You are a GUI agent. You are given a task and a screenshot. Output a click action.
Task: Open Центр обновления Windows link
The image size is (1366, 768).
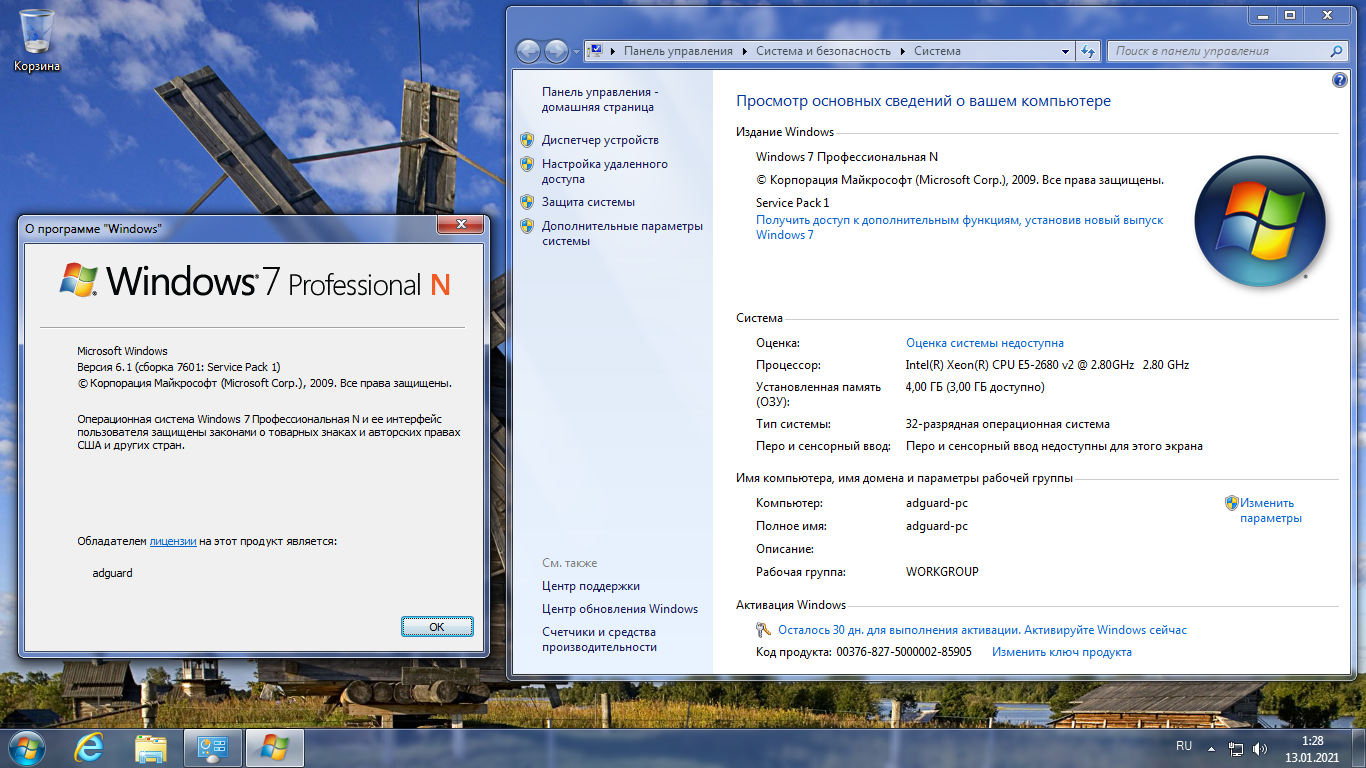pos(620,609)
